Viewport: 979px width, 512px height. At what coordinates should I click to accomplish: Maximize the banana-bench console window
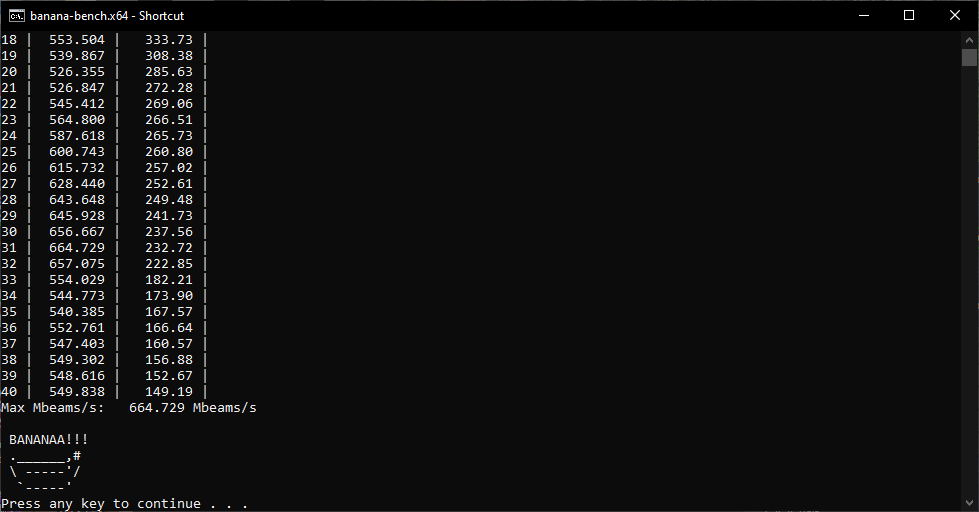tap(909, 16)
